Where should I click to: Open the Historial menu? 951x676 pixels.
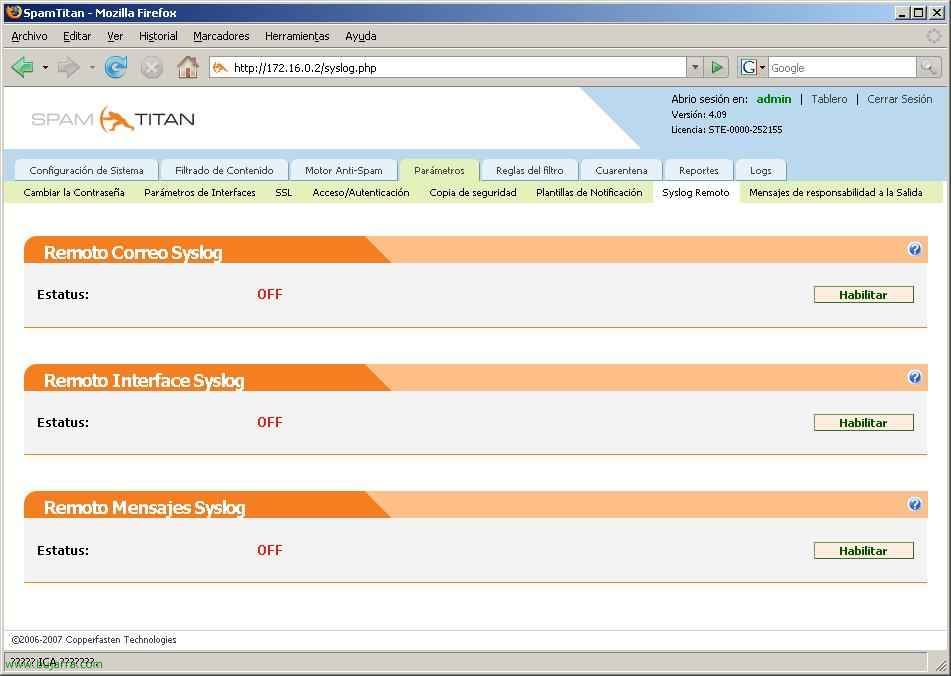point(158,36)
